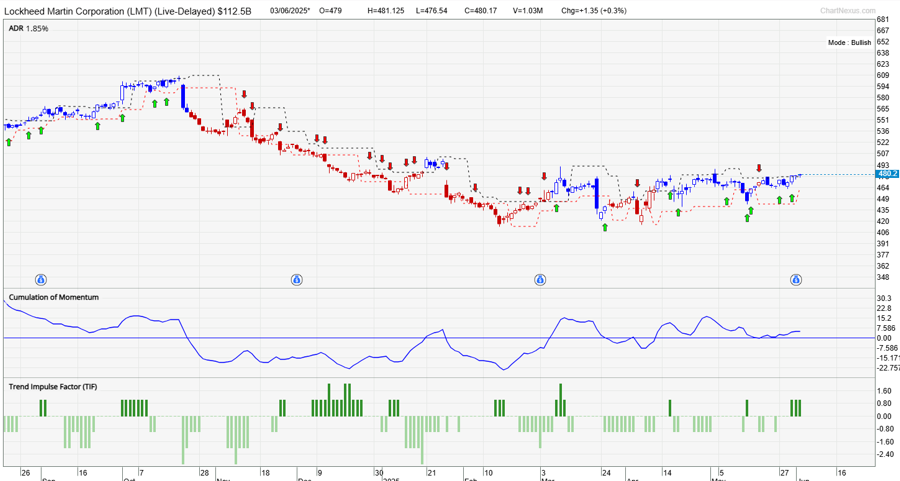Click the open value O=479
Screen dimensions: 900x481
330,11
